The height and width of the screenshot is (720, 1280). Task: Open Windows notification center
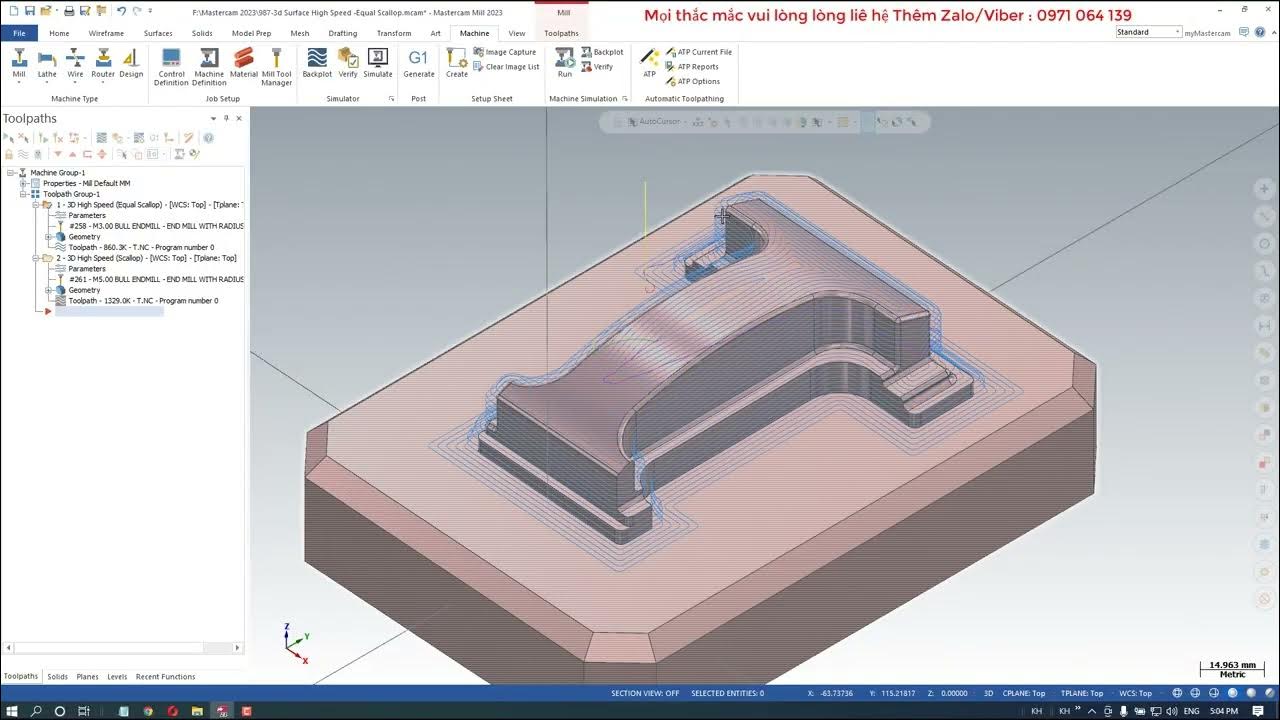point(1258,711)
